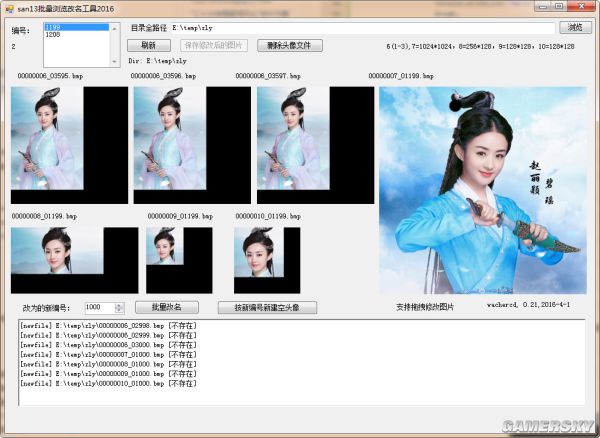Click the log line for 00000009_01000.bmp

(108, 374)
